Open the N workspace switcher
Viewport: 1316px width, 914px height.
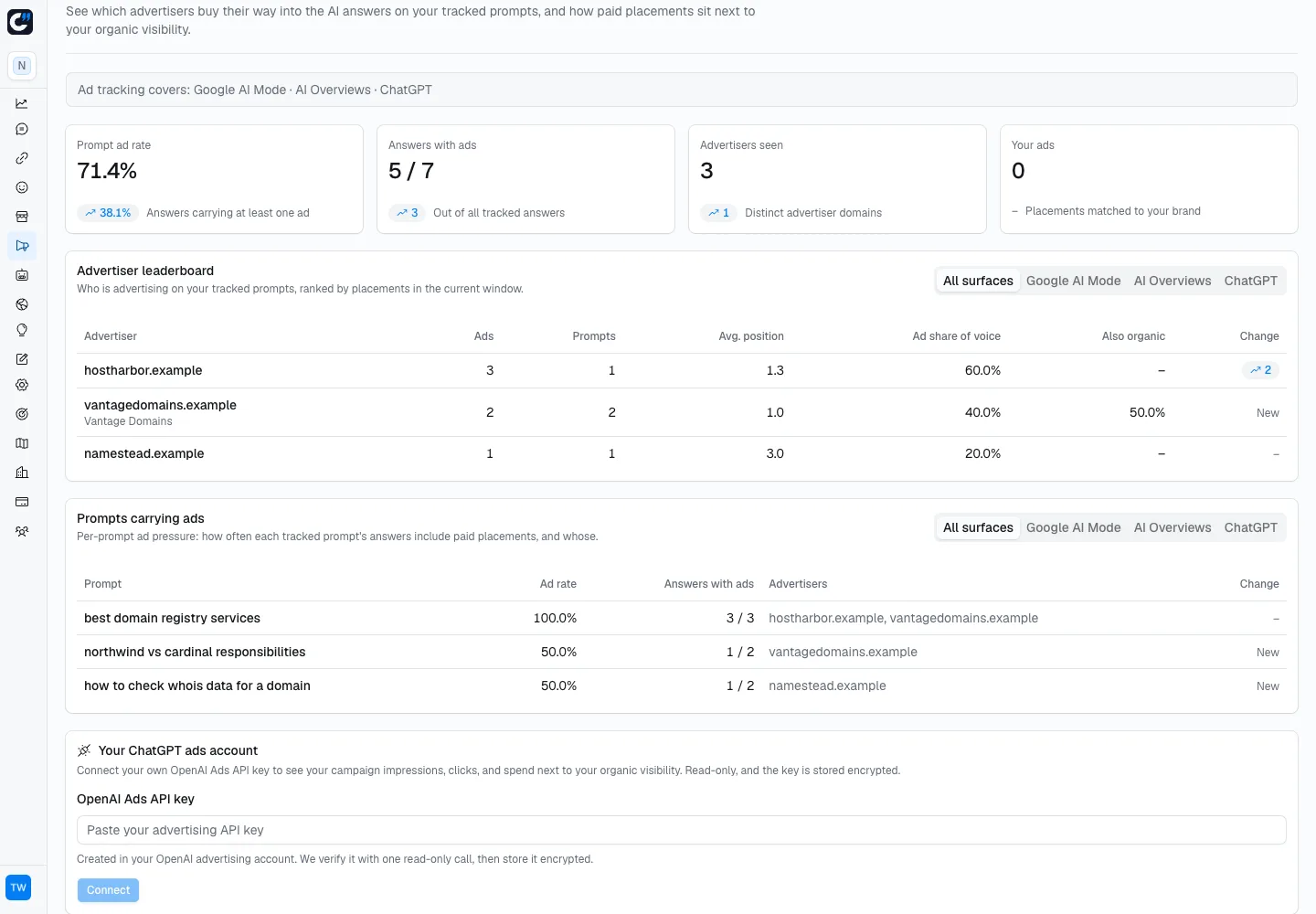[x=22, y=66]
